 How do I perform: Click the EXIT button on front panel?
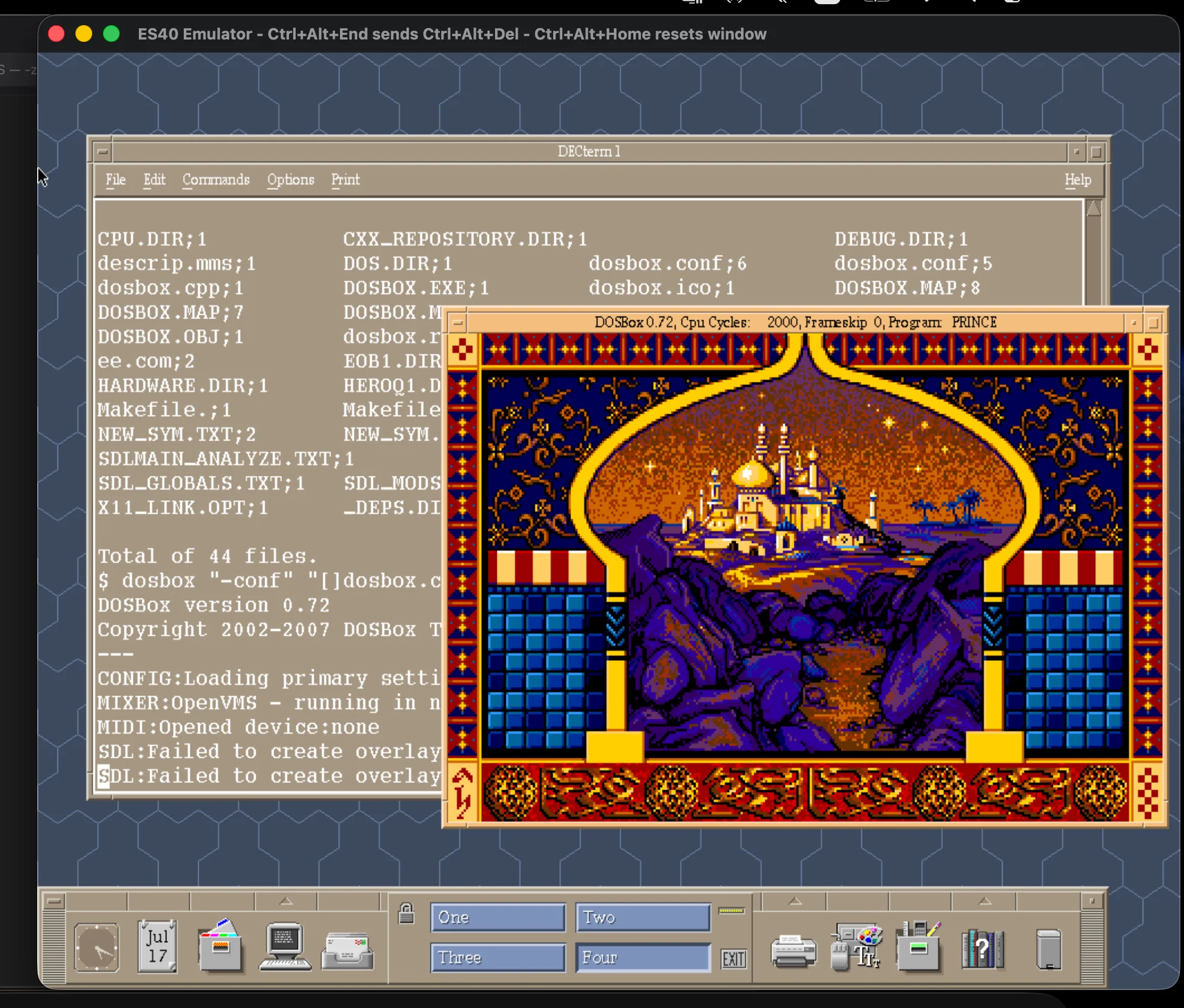[x=733, y=959]
